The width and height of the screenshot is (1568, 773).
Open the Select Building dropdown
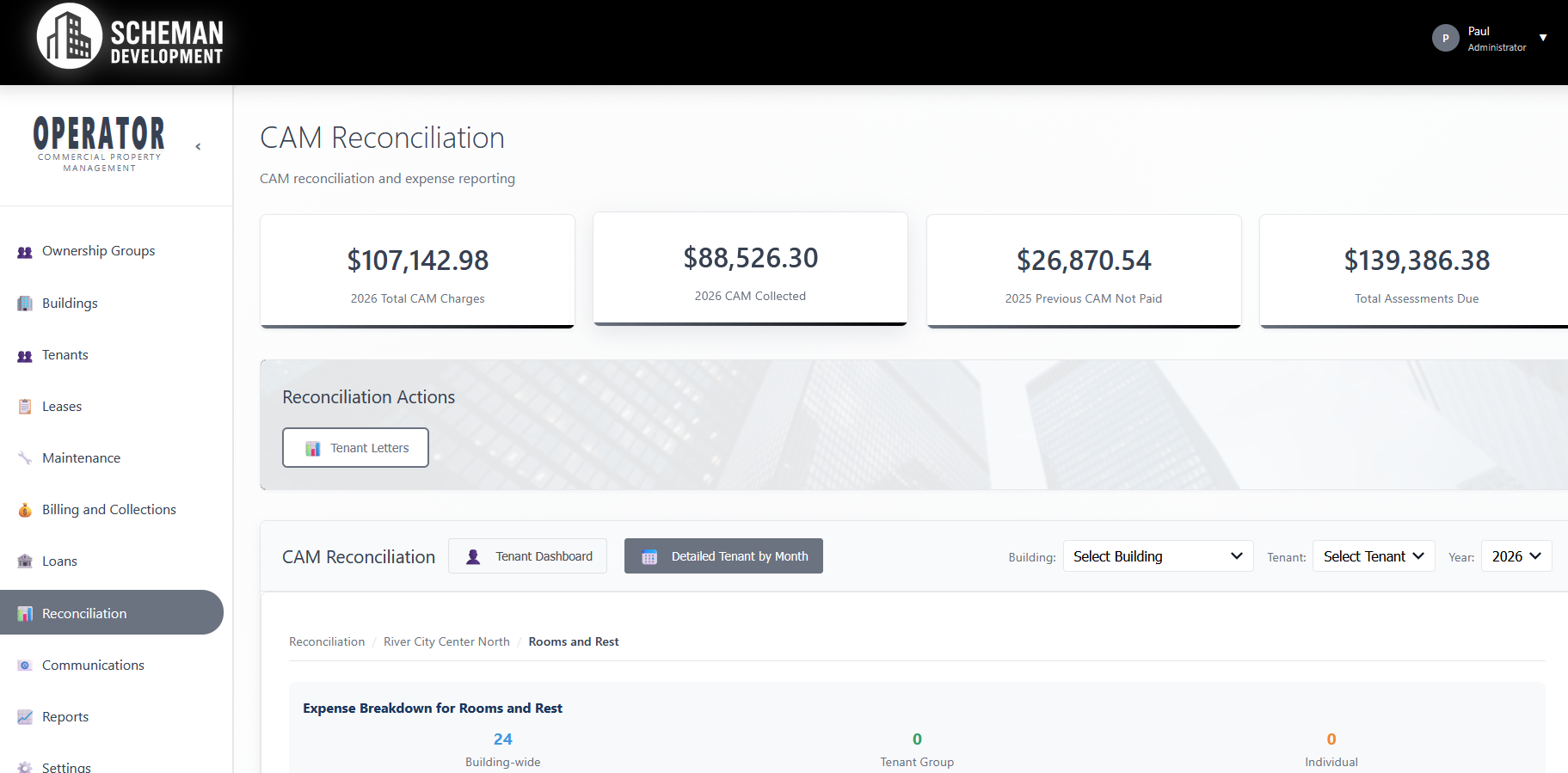(x=1158, y=556)
